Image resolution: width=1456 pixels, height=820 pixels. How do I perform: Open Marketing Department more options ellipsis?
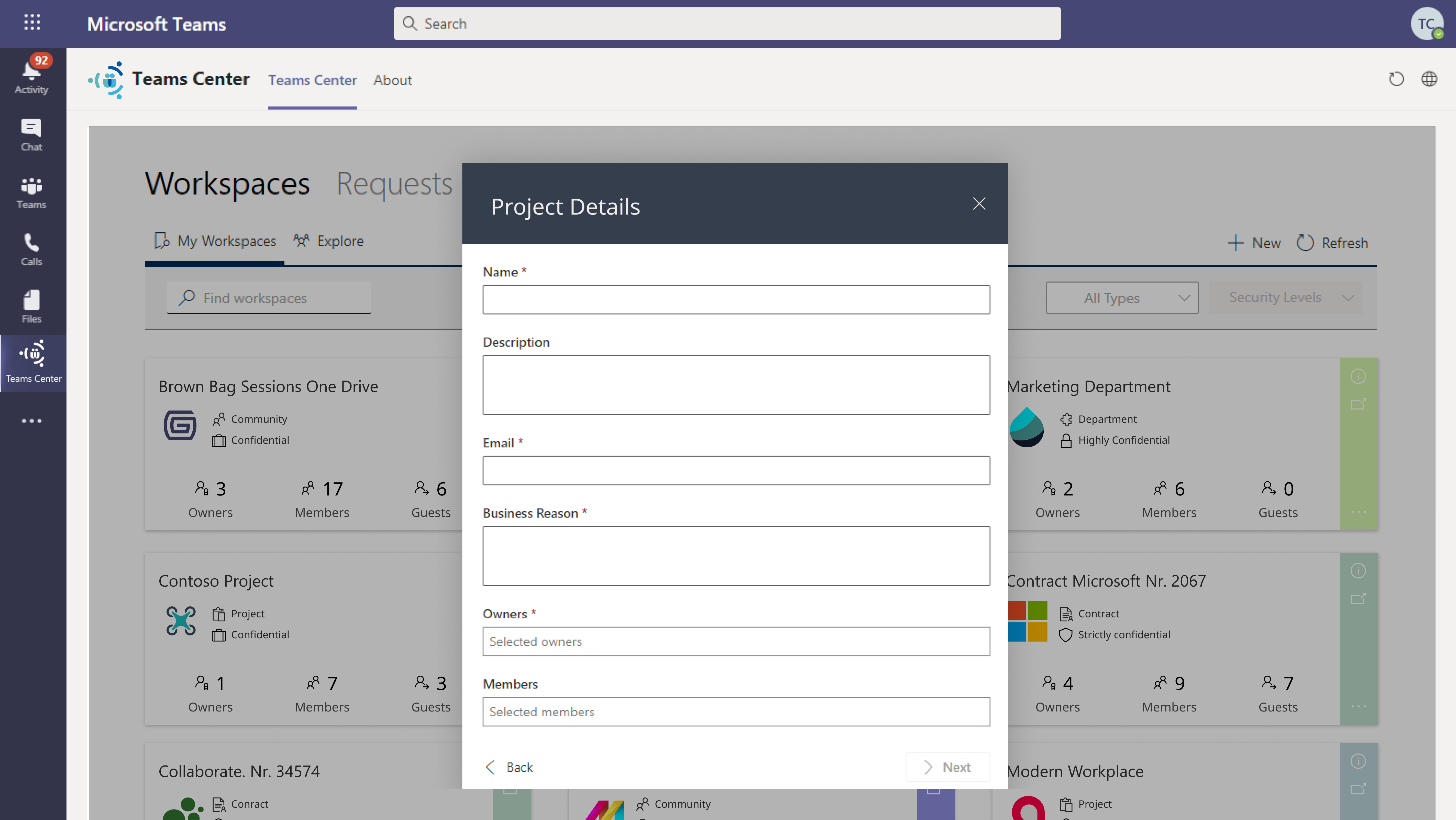(1358, 512)
